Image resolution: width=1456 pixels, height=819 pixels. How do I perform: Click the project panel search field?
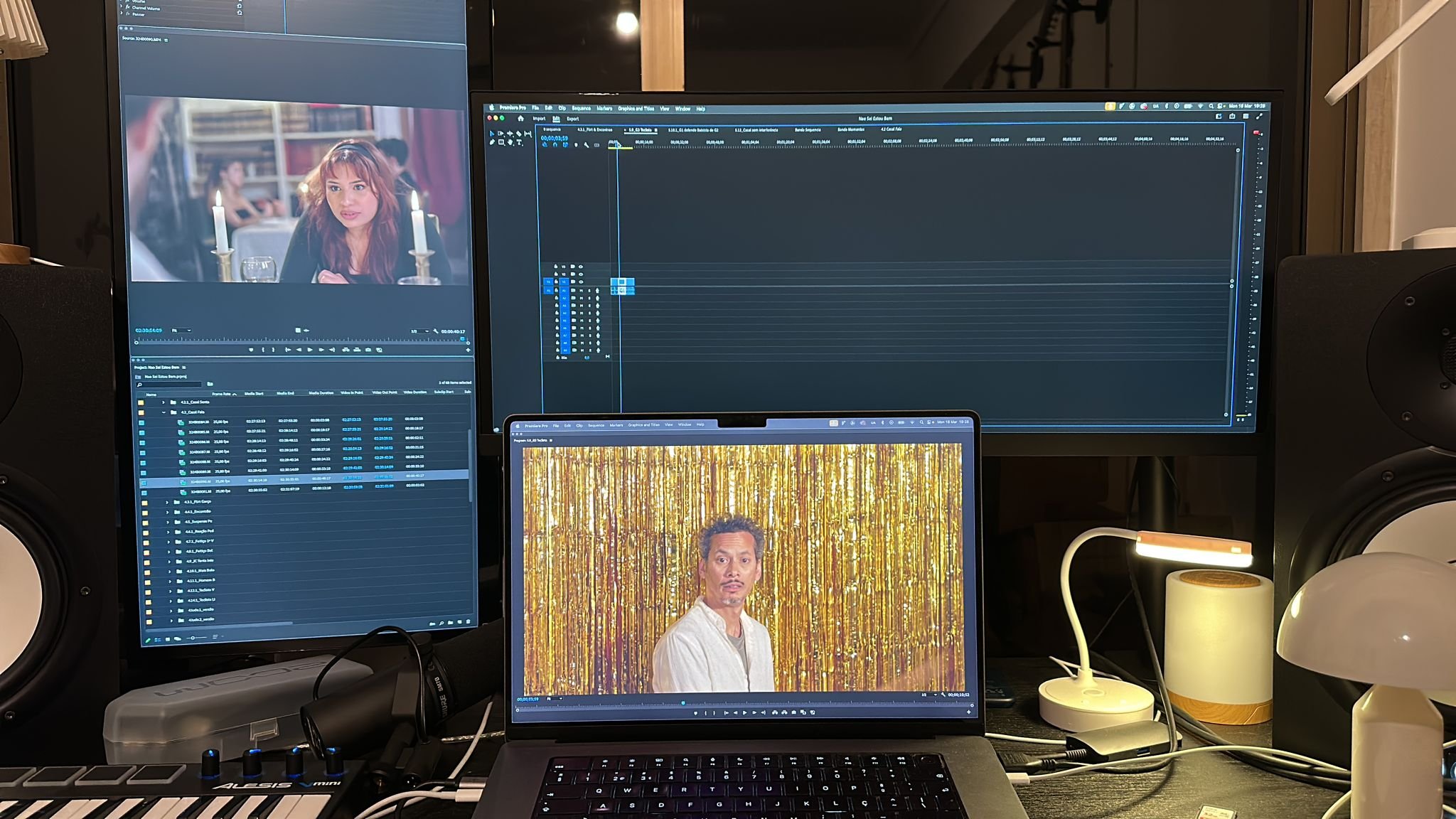(171, 385)
